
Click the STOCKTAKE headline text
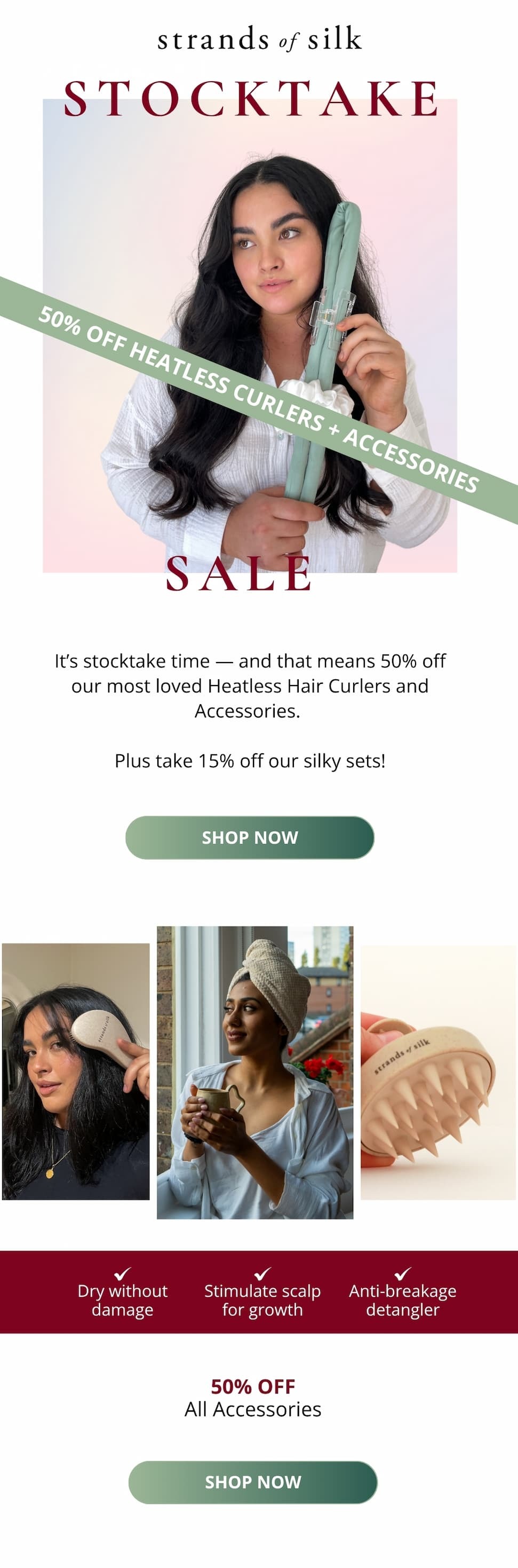(x=251, y=98)
